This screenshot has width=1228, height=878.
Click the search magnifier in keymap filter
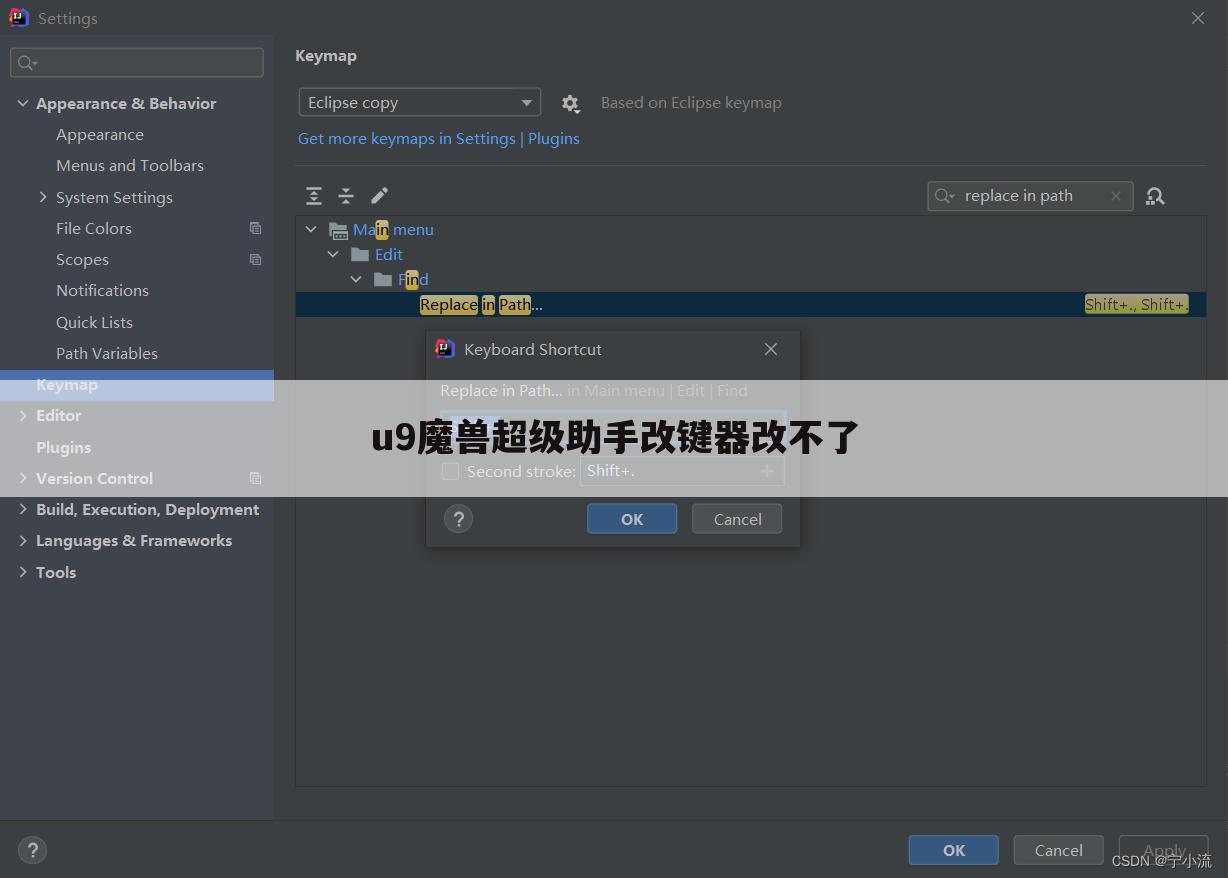coord(944,196)
